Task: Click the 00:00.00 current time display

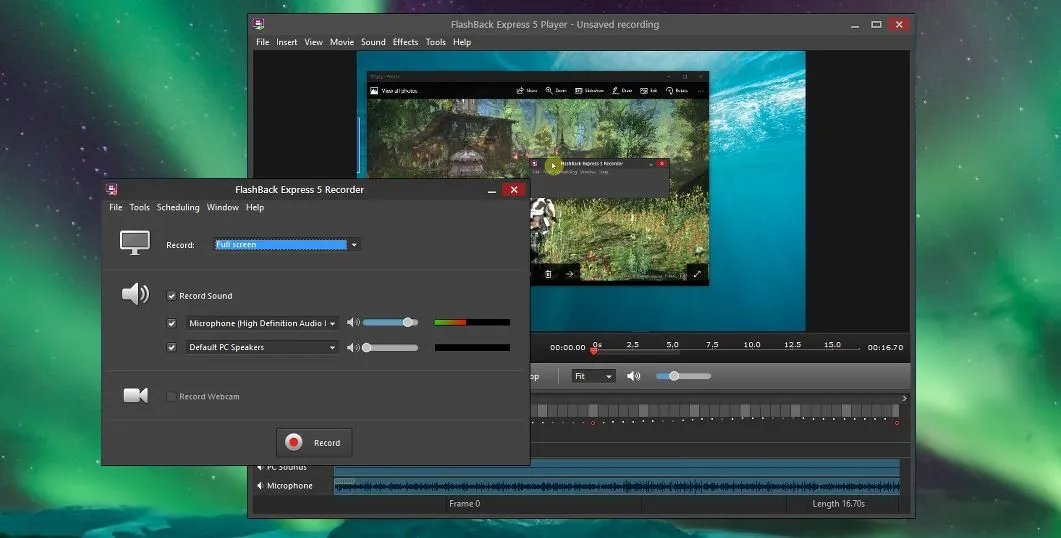Action: coord(568,347)
